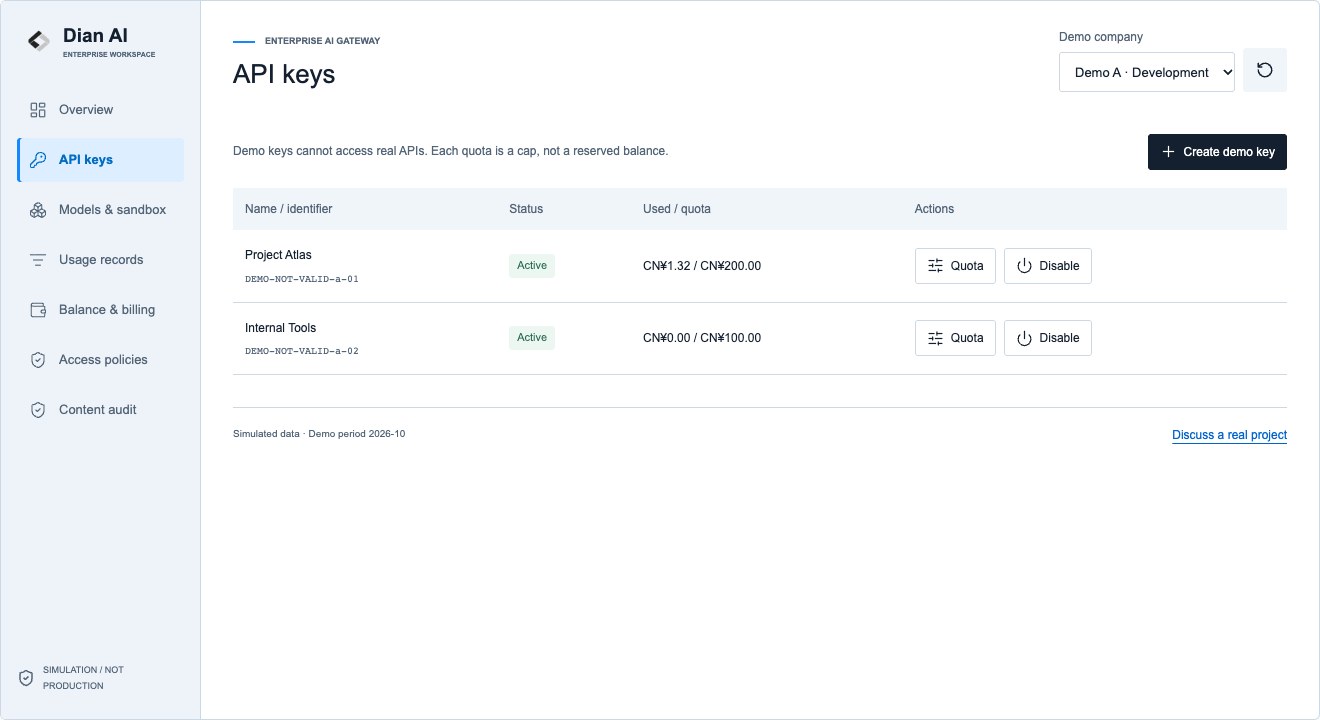Viewport: 1320px width, 720px height.
Task: Click Simulation / Not Production notice text
Action: tap(83, 678)
